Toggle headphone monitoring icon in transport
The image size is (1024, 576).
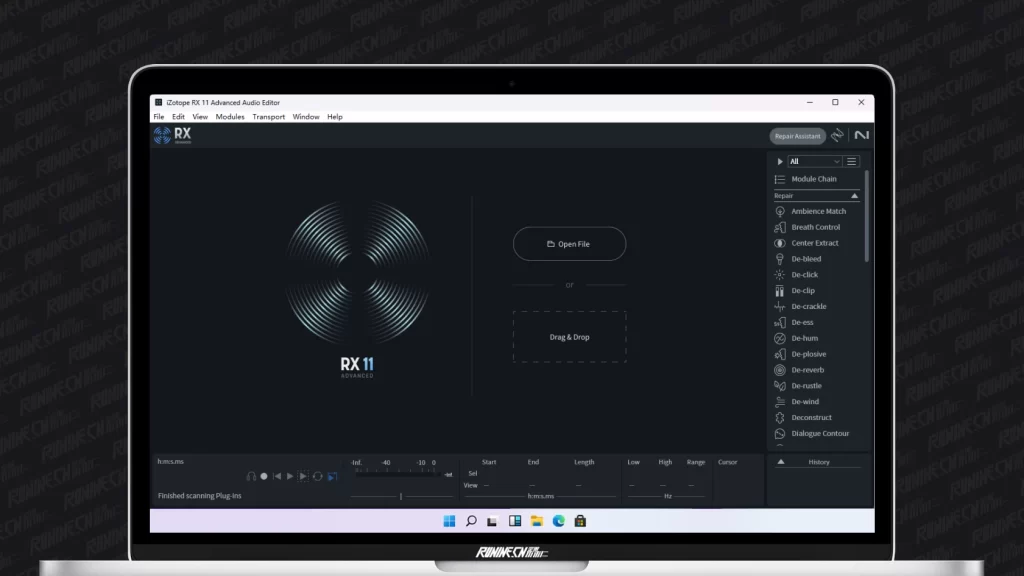[x=251, y=476]
